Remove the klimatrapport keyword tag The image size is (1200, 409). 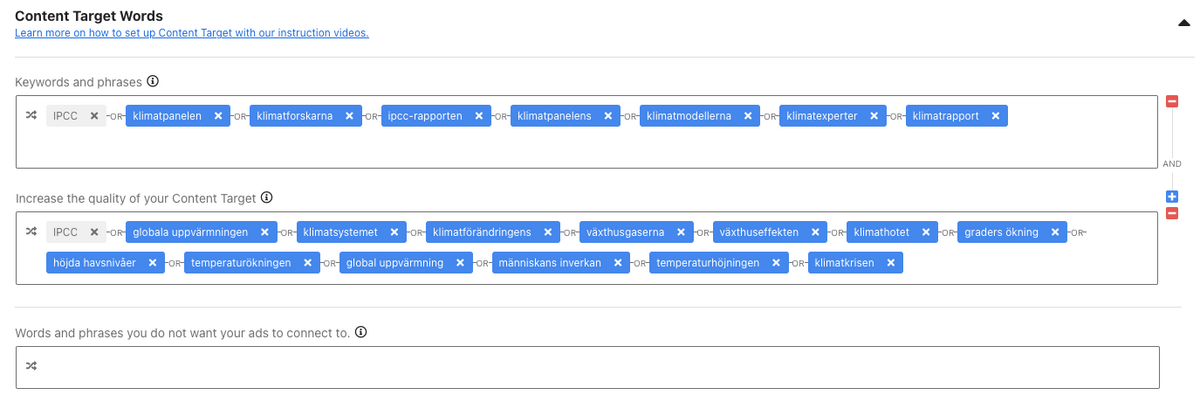coord(996,116)
